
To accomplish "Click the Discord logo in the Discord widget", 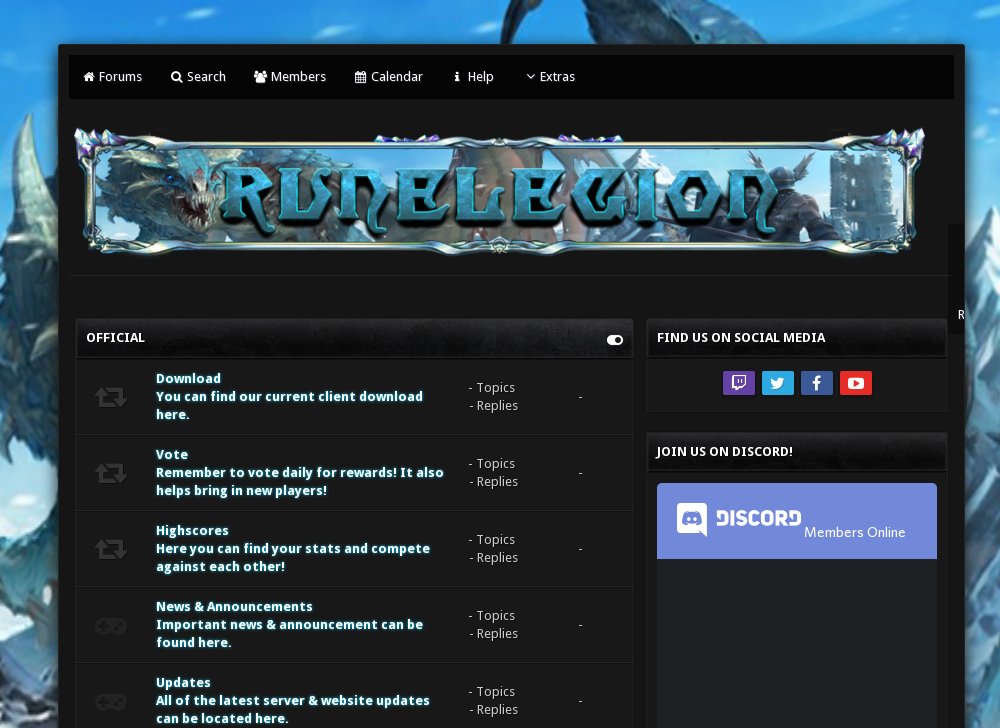I will pos(691,519).
